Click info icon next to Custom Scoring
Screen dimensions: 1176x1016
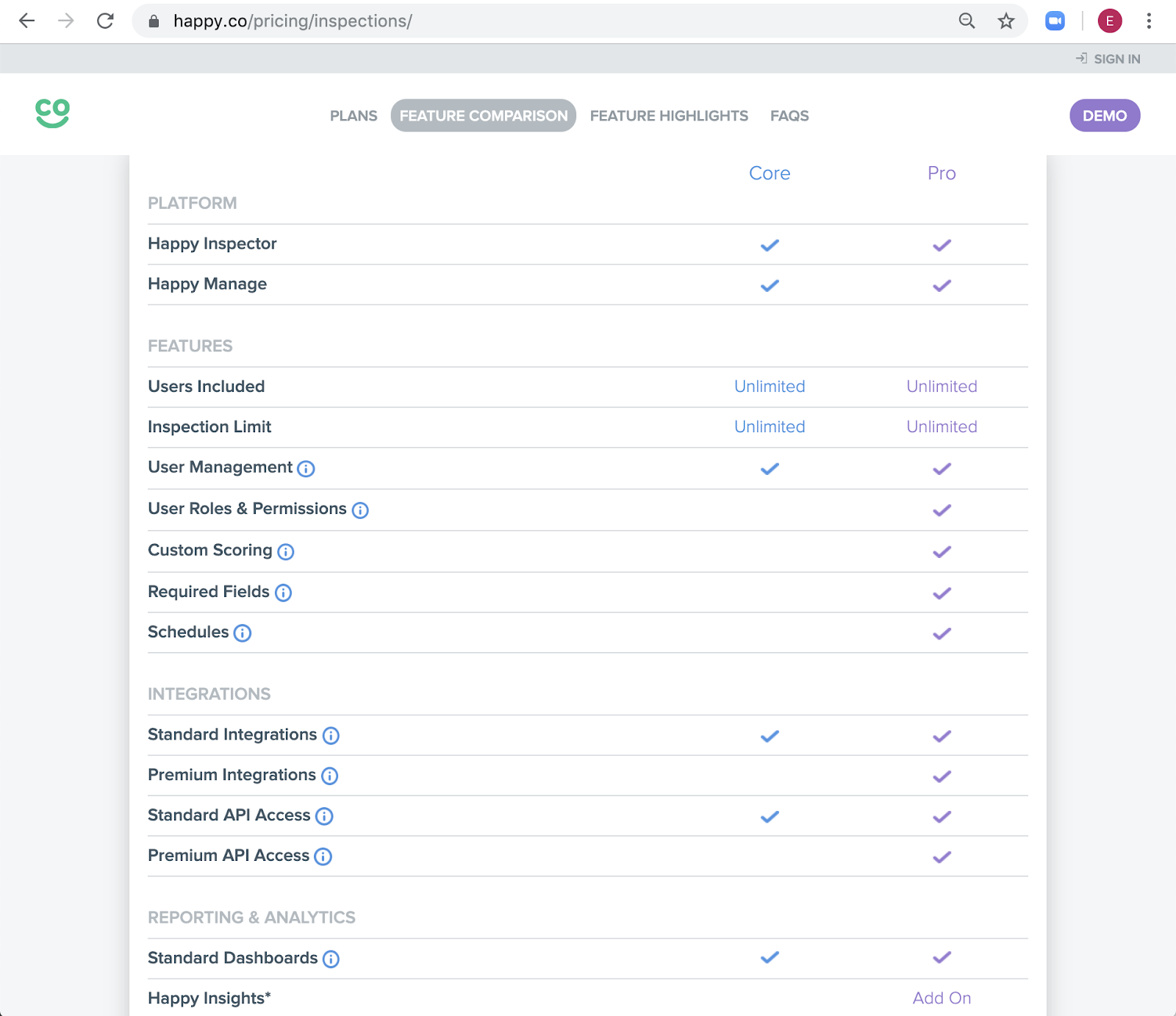pos(286,552)
